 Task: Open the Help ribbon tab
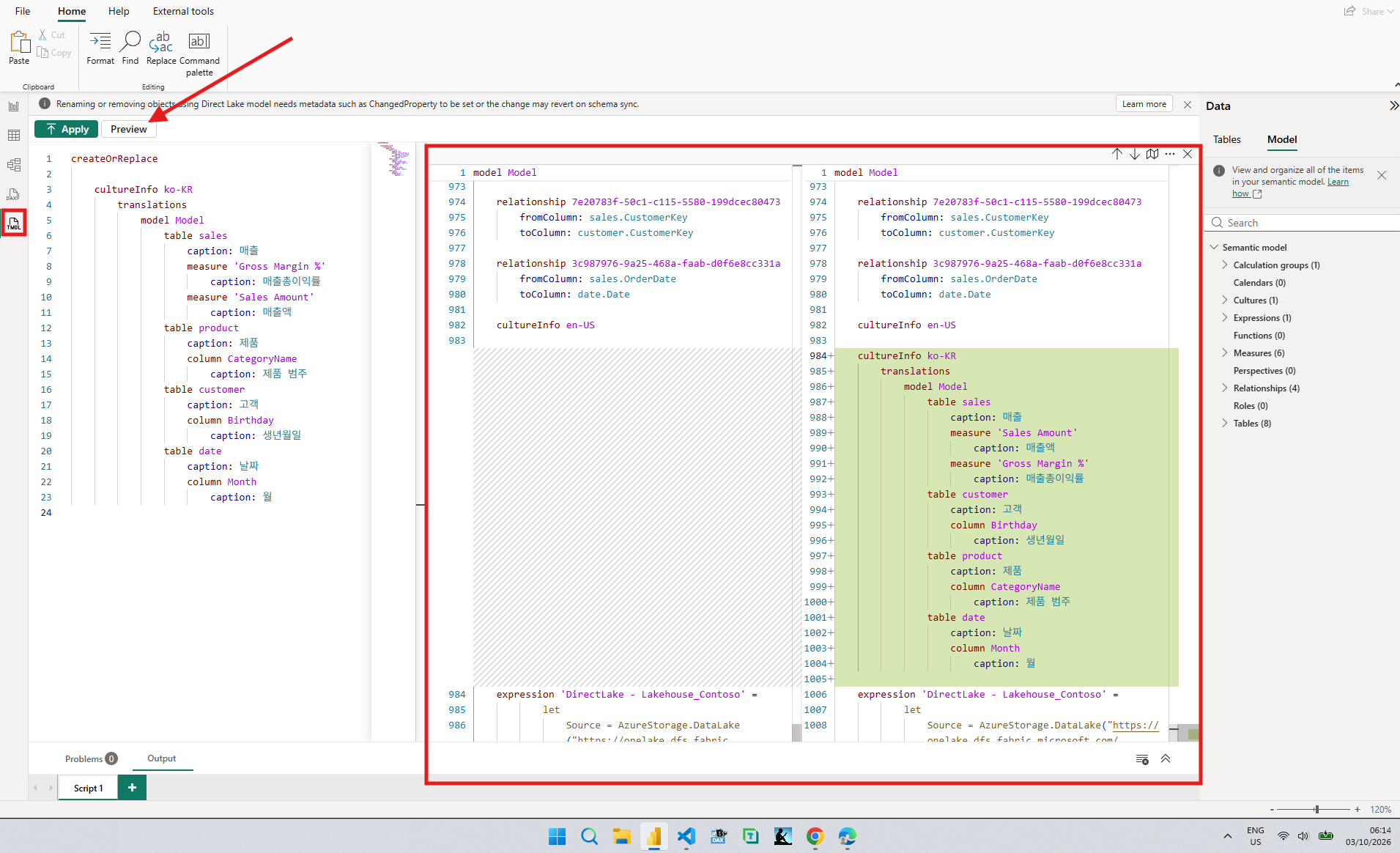(119, 11)
